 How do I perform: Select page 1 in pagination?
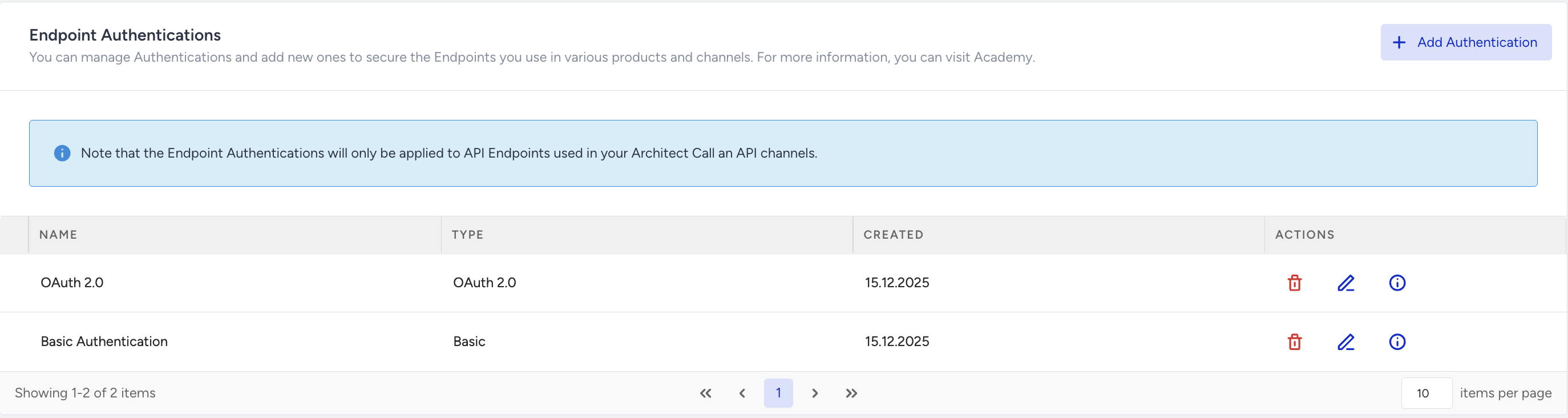[778, 393]
